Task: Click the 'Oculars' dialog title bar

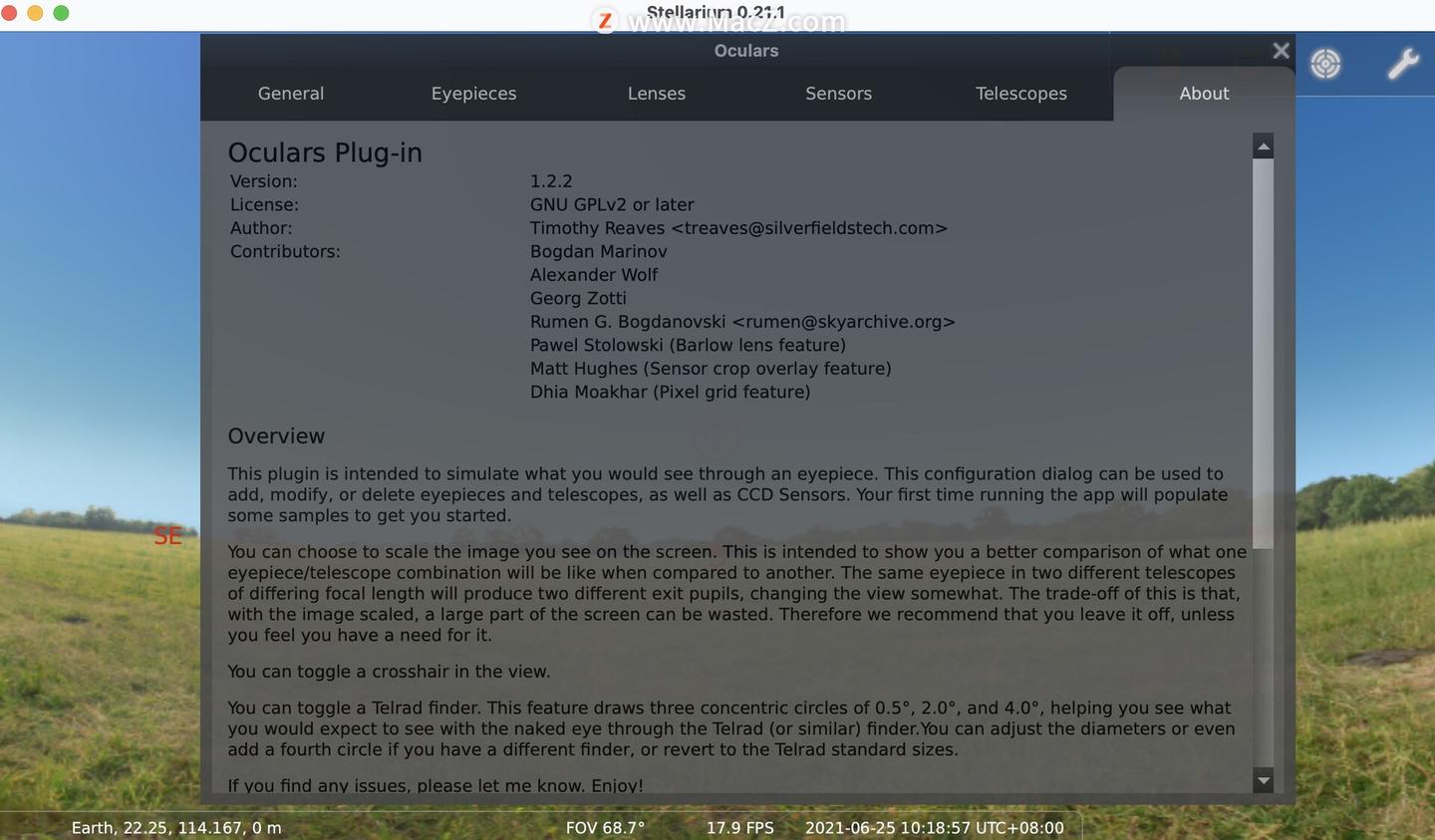Action: click(746, 51)
